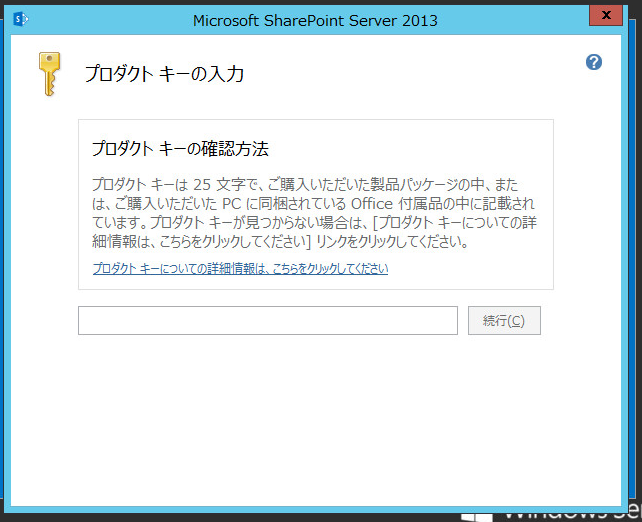Click the プロダクト キーの入力 heading
This screenshot has height=522, width=642.
[164, 74]
